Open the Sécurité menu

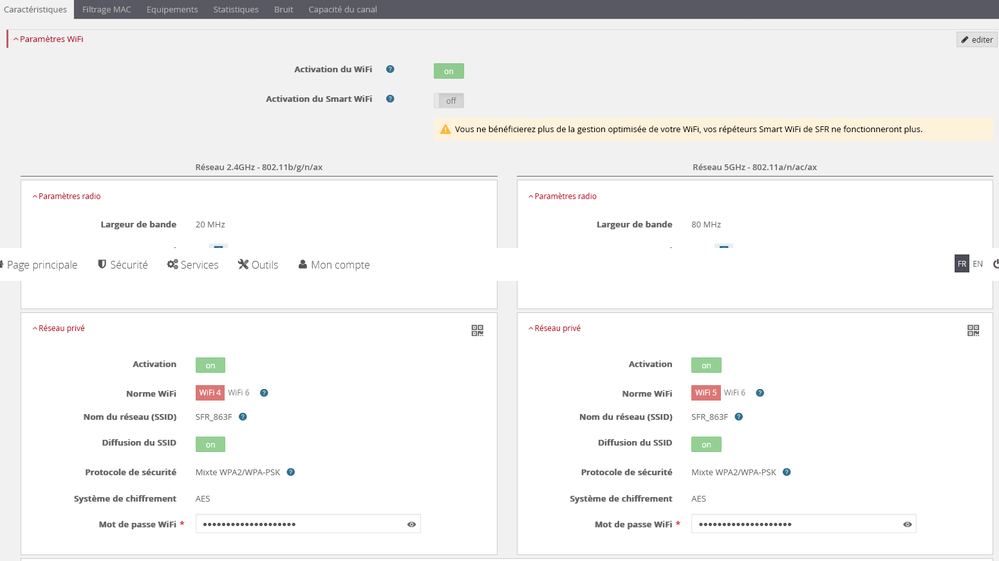pos(123,265)
